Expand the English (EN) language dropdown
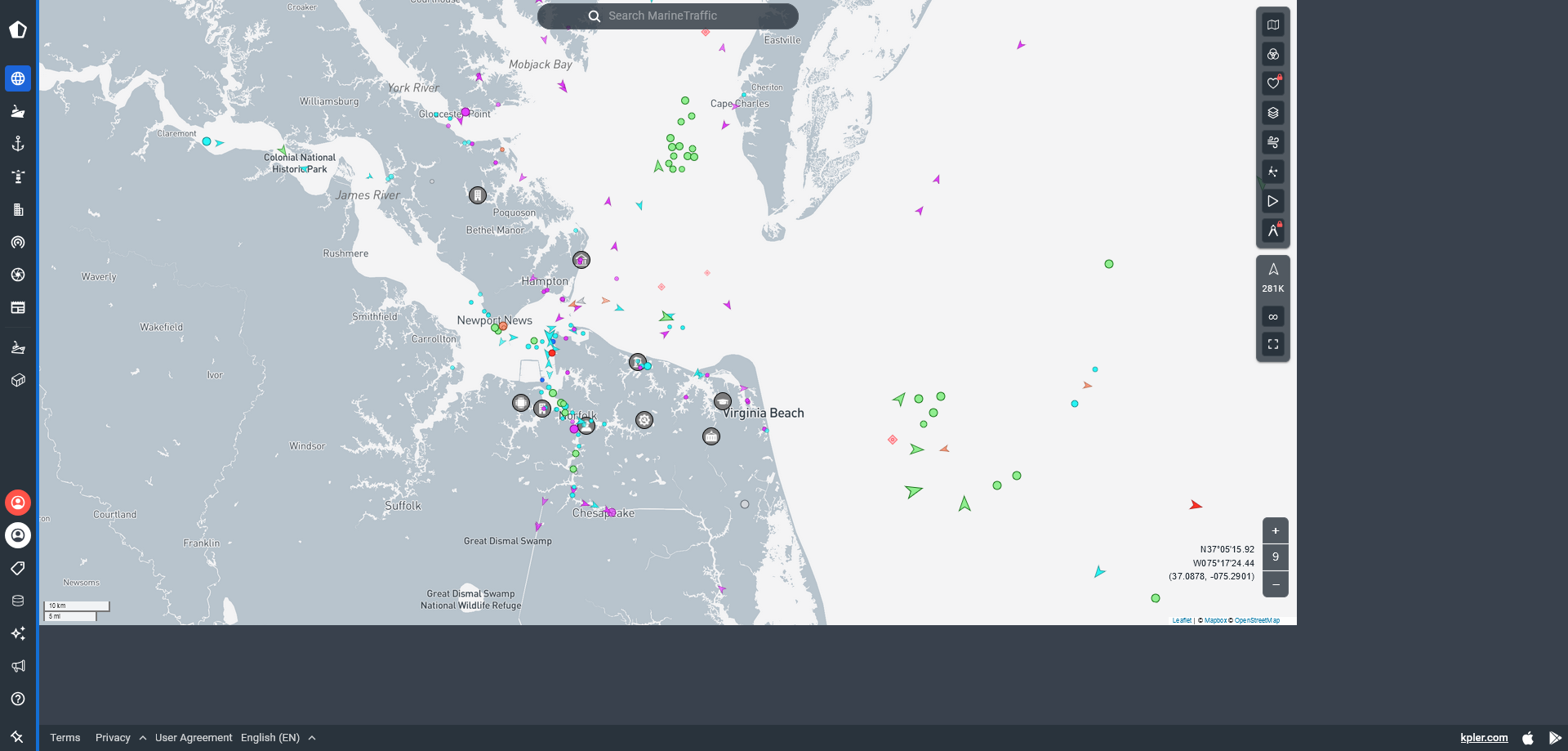This screenshot has height=751, width=1568. (278, 737)
